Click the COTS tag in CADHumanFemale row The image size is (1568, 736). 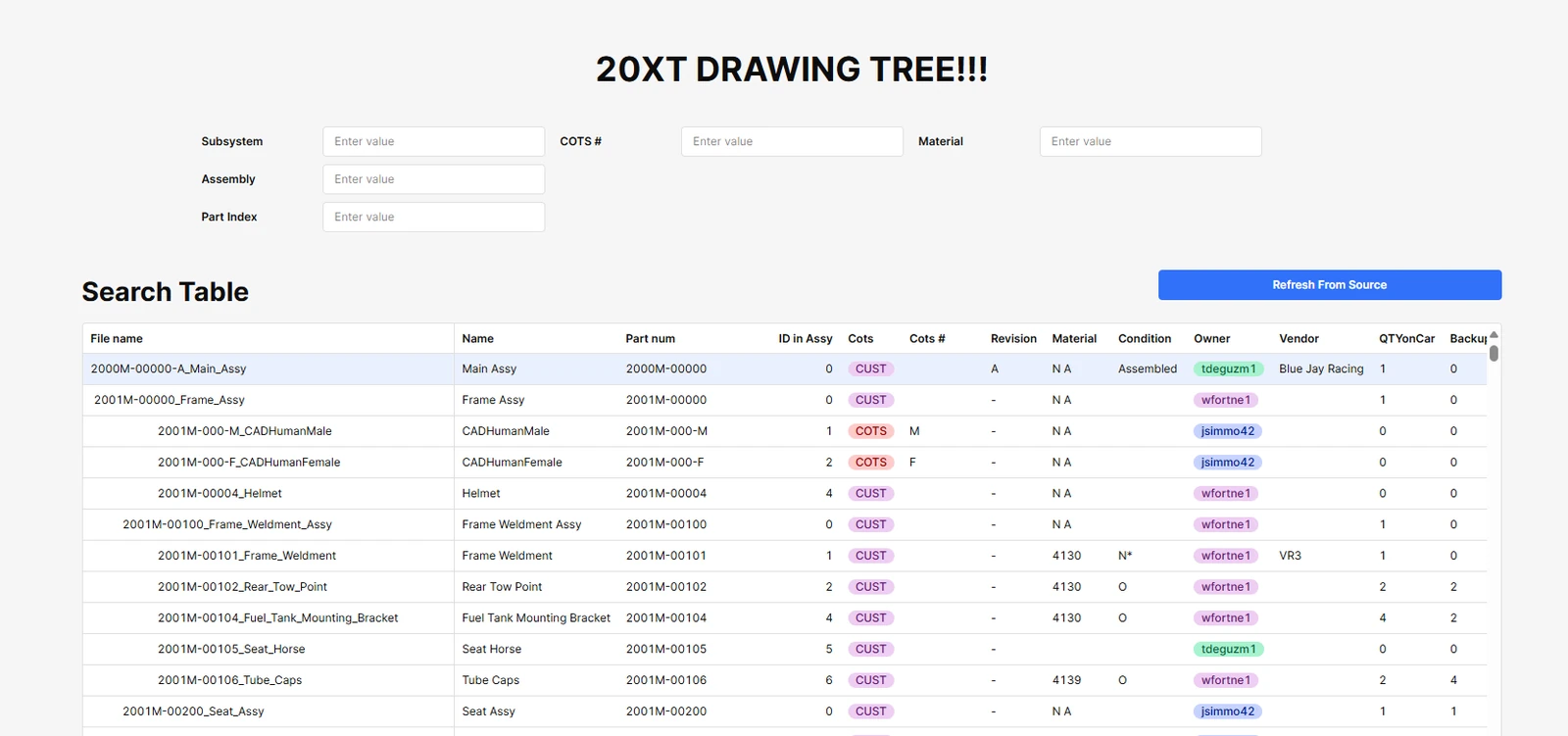pyautogui.click(x=870, y=463)
